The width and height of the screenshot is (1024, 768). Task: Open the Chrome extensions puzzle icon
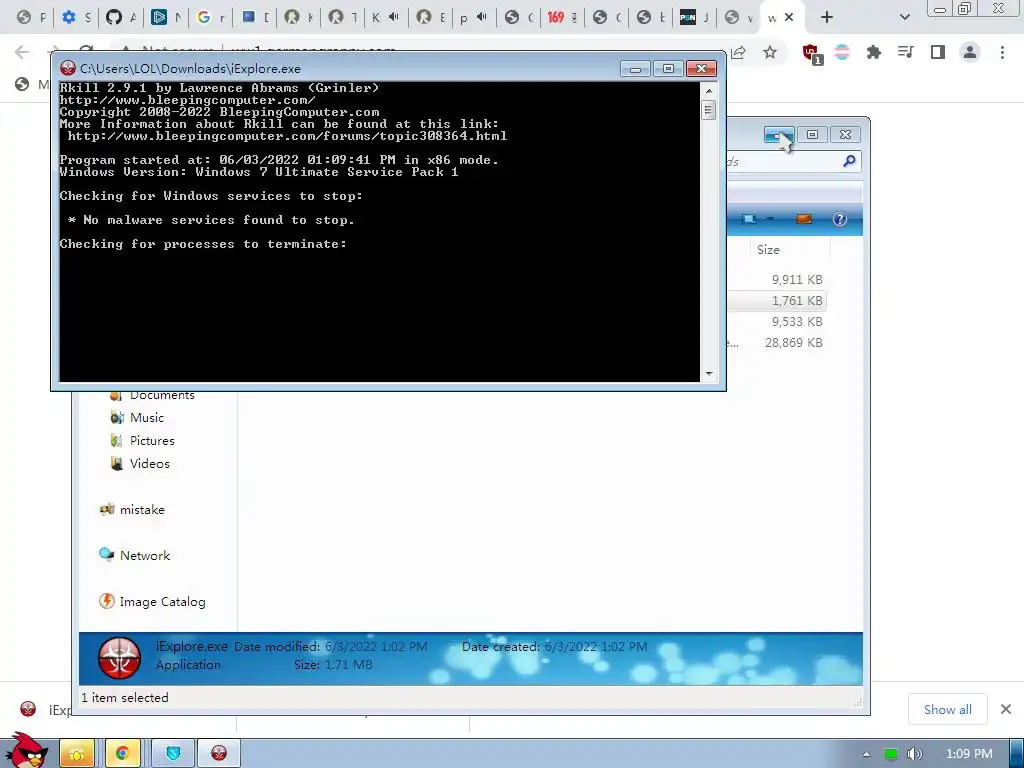tap(873, 52)
